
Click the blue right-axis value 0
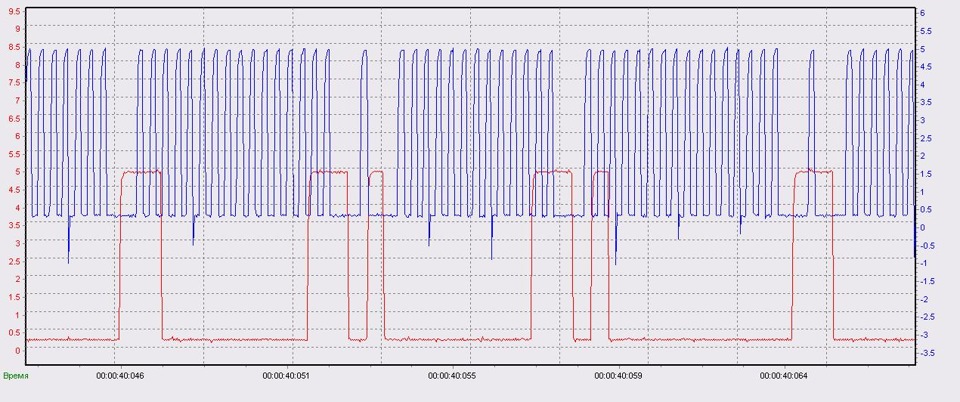pyautogui.click(x=922, y=228)
